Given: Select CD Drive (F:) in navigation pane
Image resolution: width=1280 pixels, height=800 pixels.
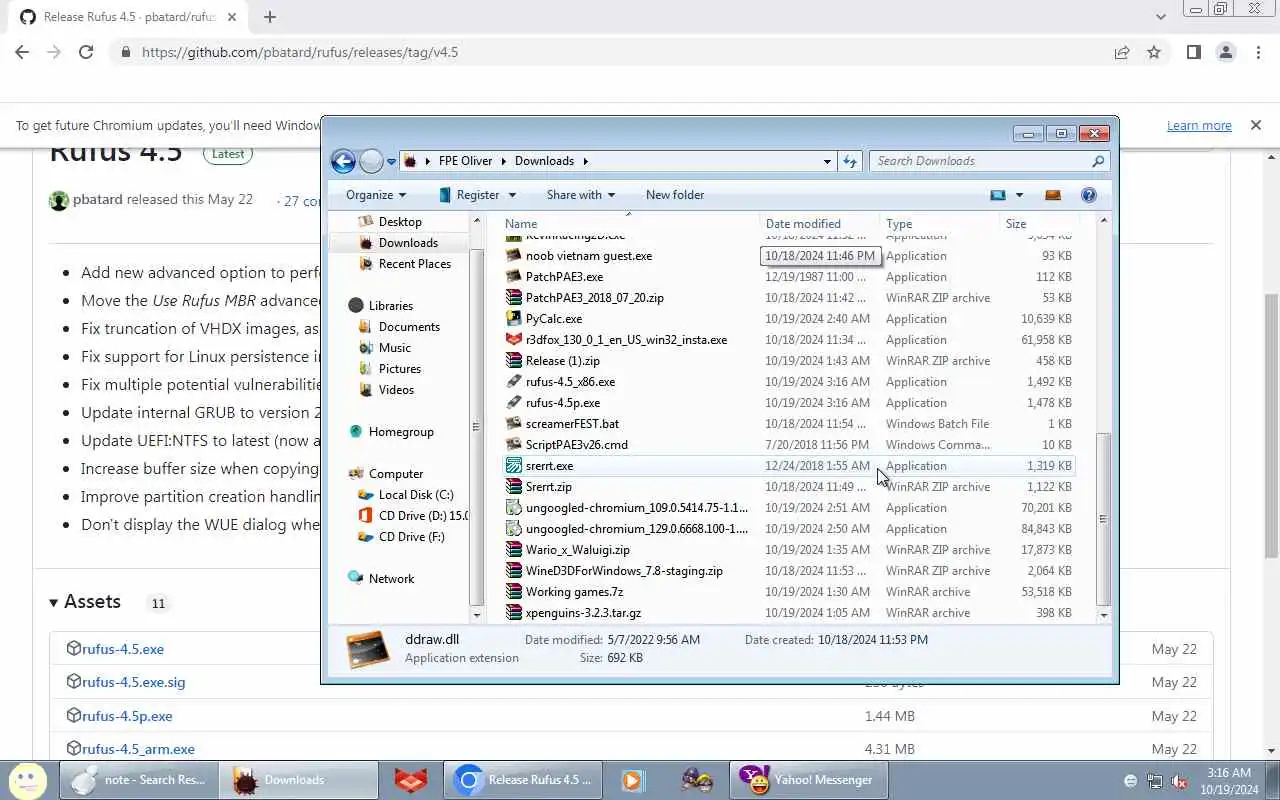Looking at the screenshot, I should [x=411, y=537].
